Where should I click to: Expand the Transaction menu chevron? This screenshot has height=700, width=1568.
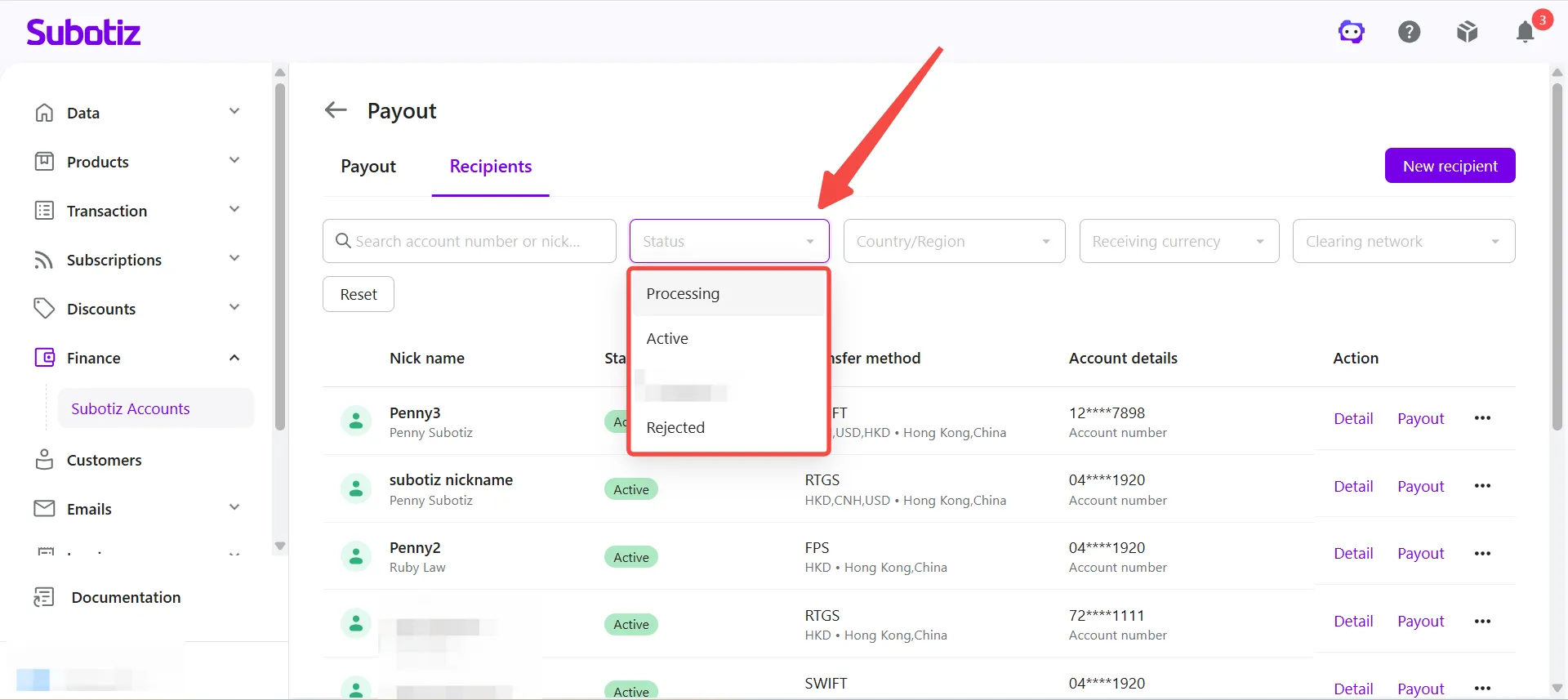coord(234,209)
